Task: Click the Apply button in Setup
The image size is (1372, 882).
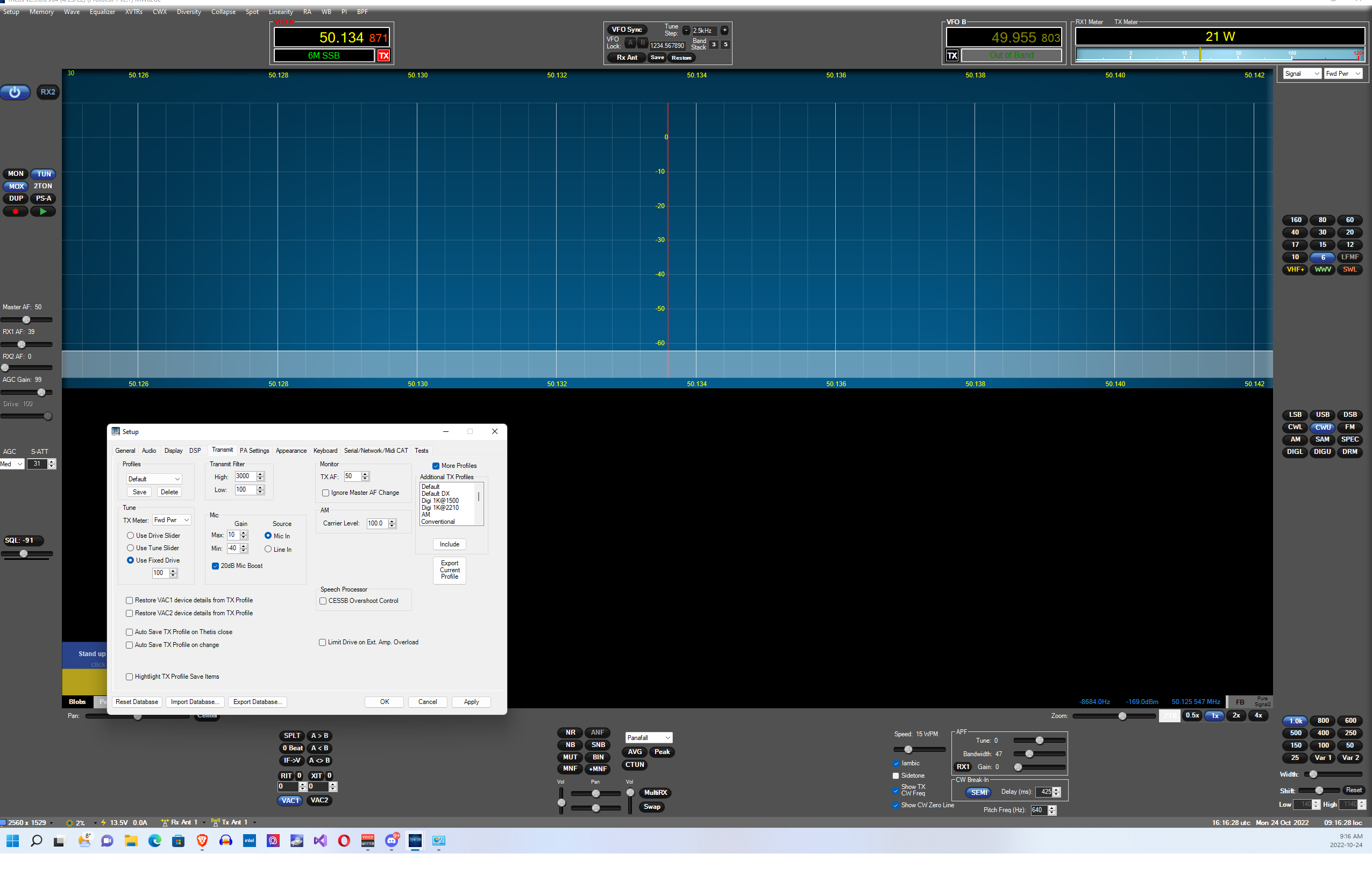Action: (471, 702)
